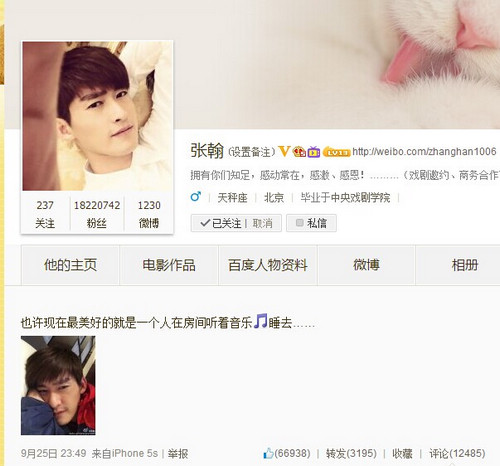500x466 pixels.
Task: Open comments via 评论(12485)
Action: click(457, 453)
